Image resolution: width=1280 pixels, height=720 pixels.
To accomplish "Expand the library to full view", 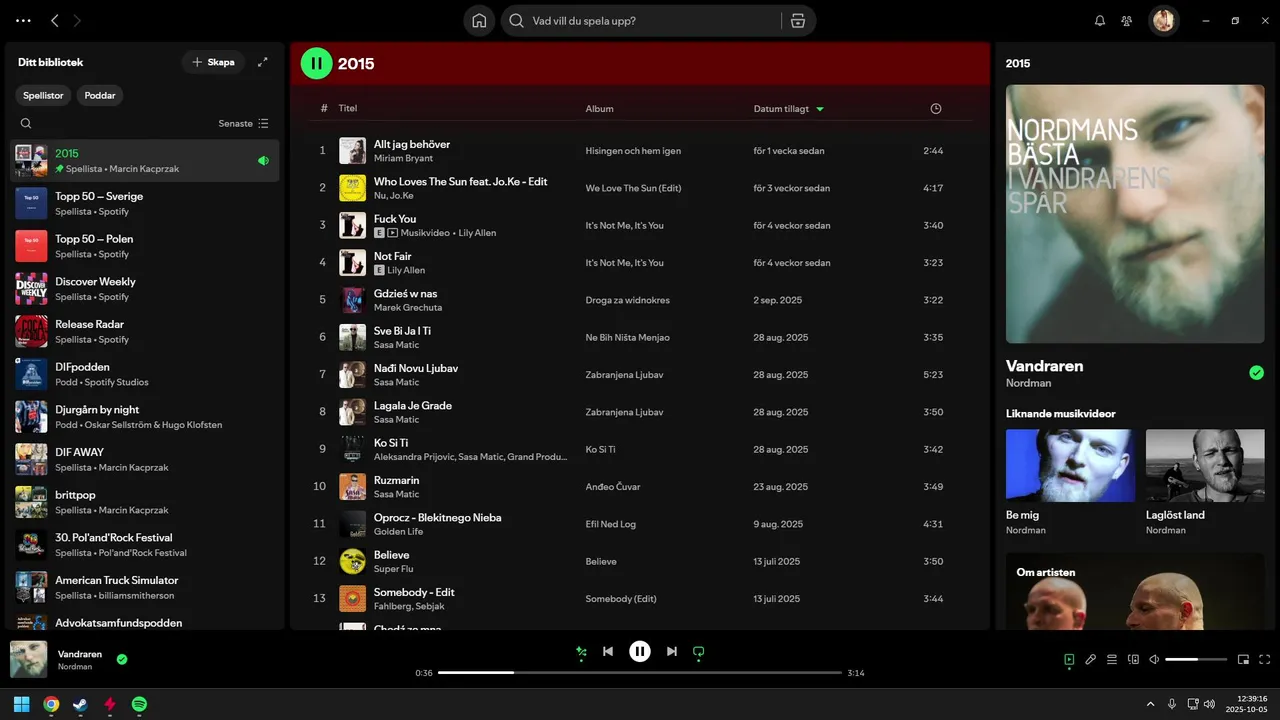I will coord(263,62).
